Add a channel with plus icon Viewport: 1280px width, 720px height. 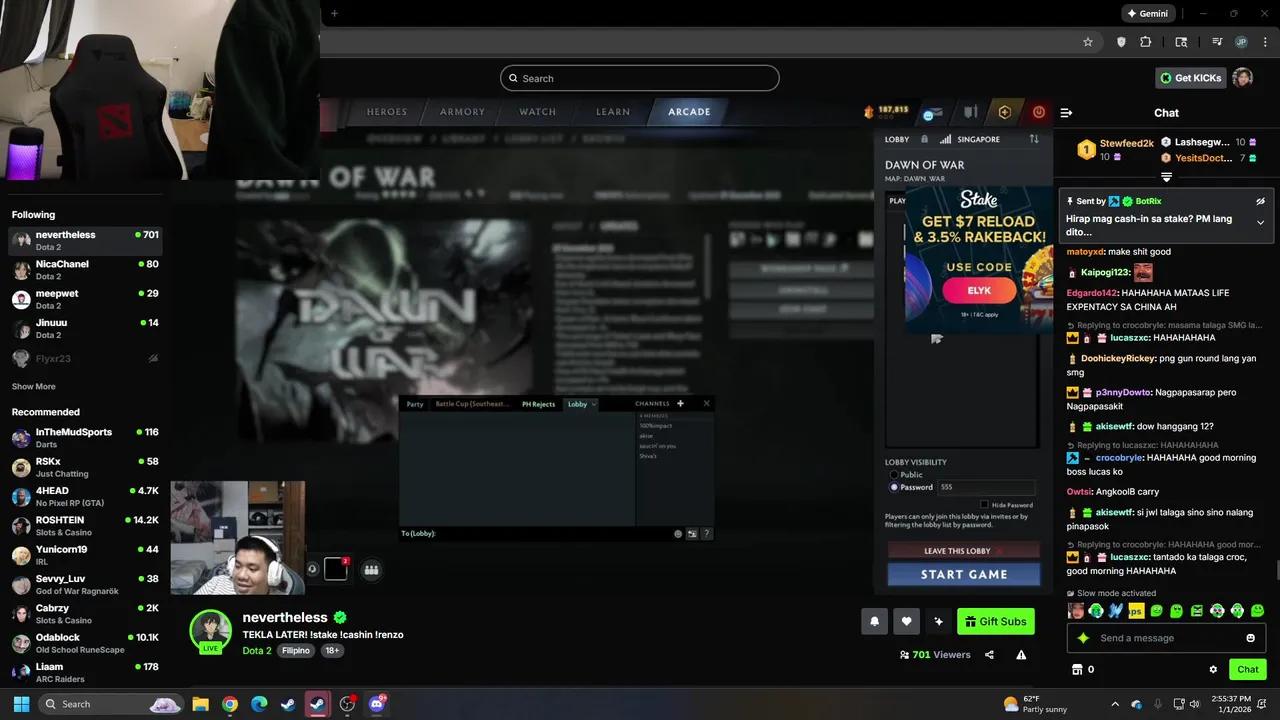680,404
